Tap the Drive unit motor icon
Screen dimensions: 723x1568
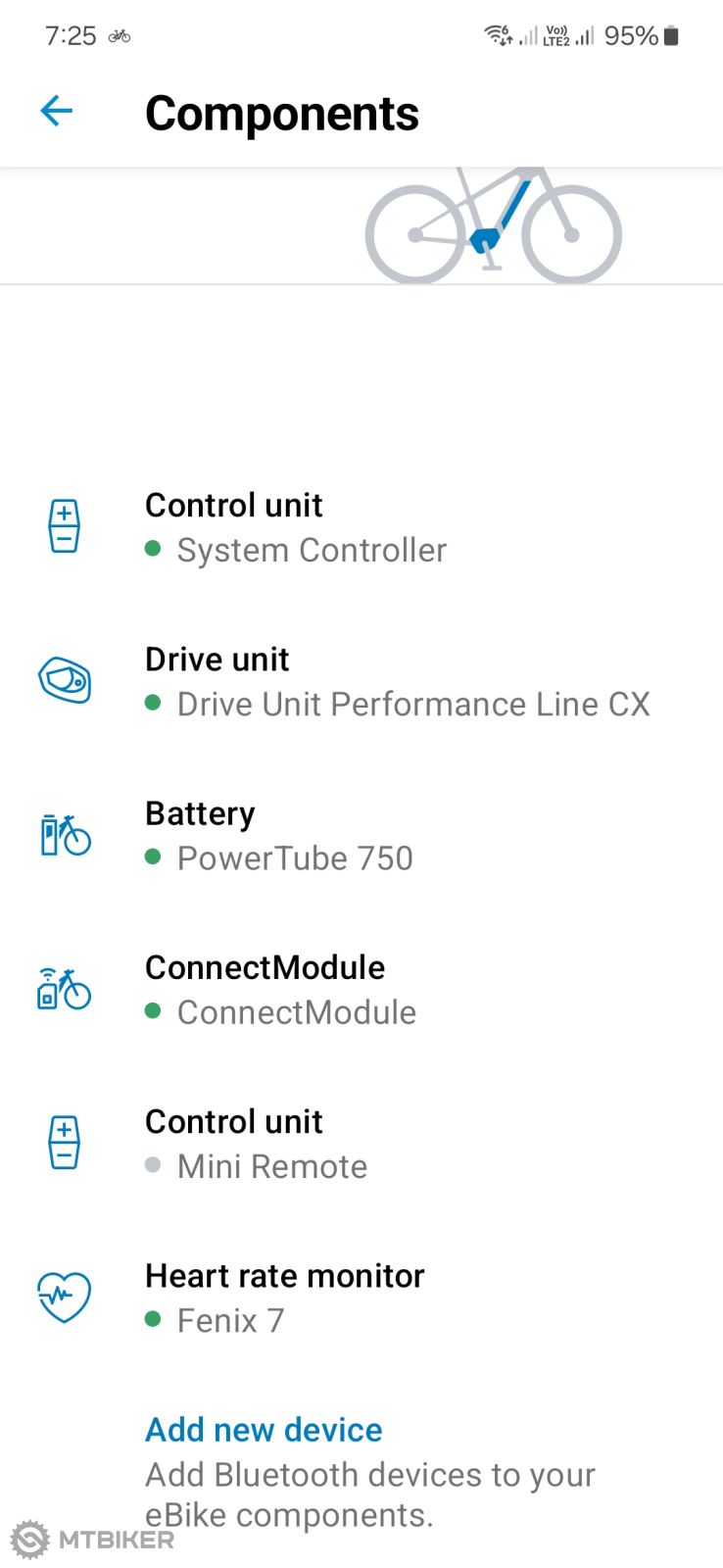point(65,680)
